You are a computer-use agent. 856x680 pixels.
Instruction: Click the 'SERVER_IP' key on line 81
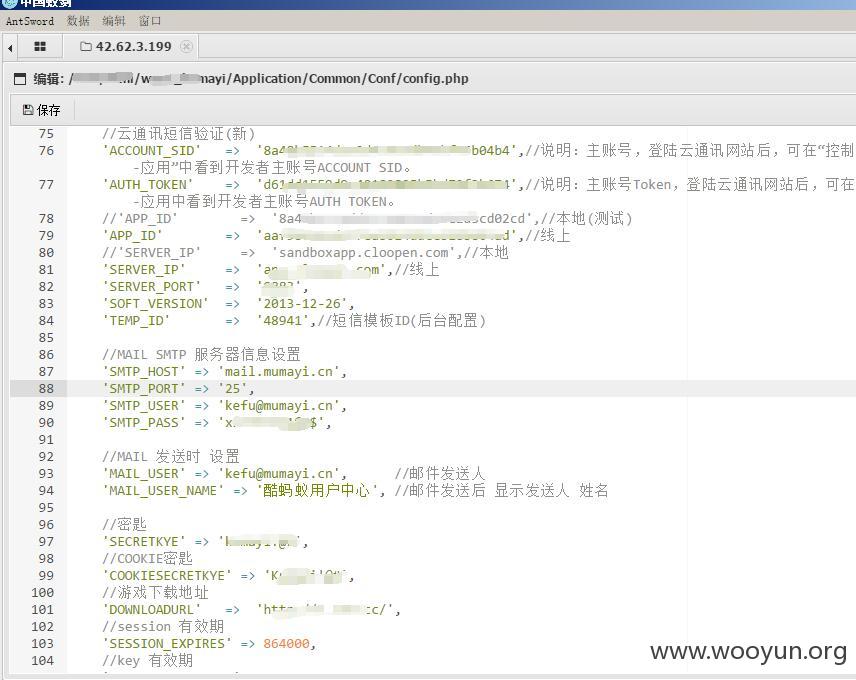pos(144,270)
